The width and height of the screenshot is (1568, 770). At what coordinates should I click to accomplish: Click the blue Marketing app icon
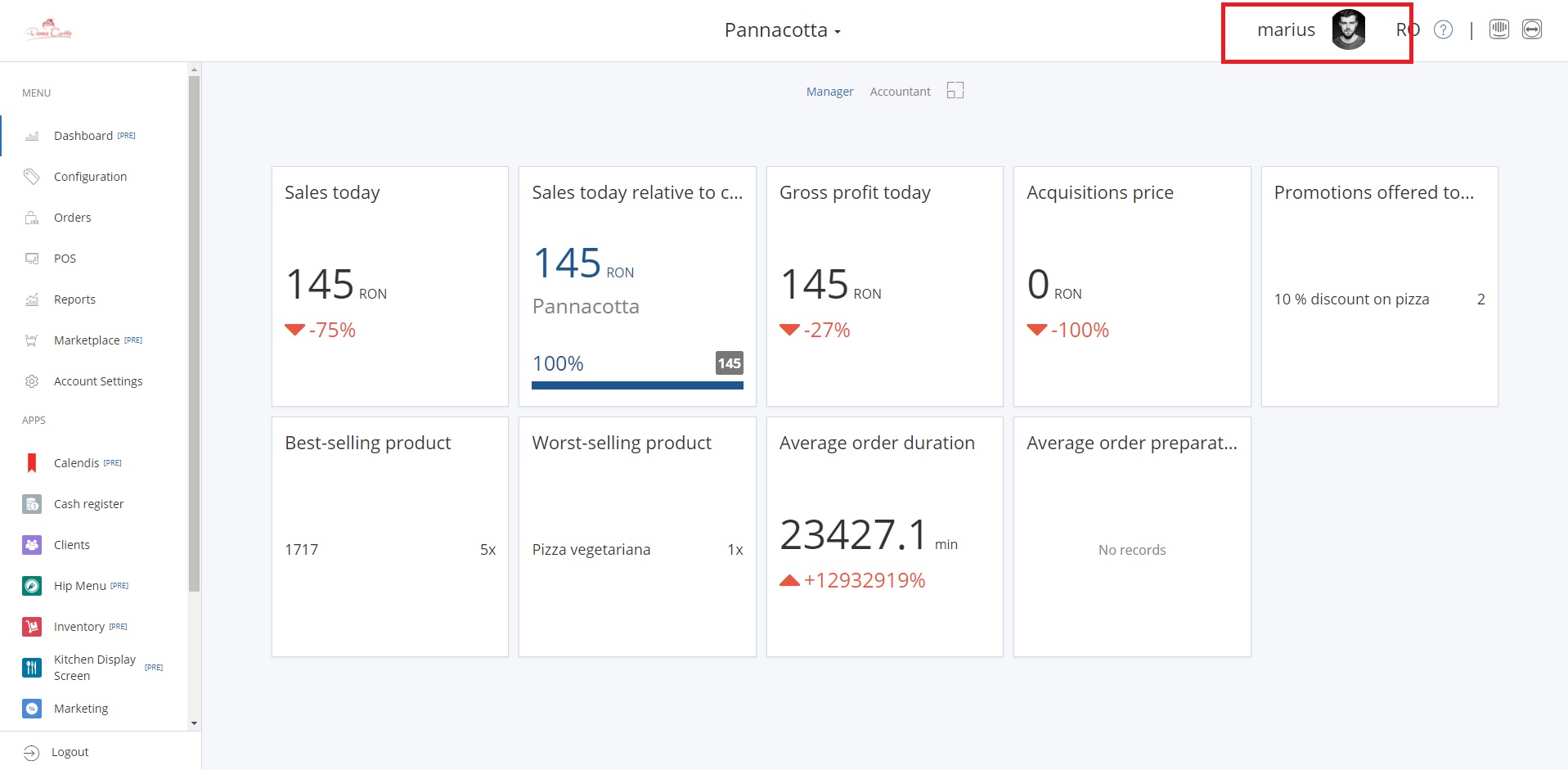tap(32, 709)
